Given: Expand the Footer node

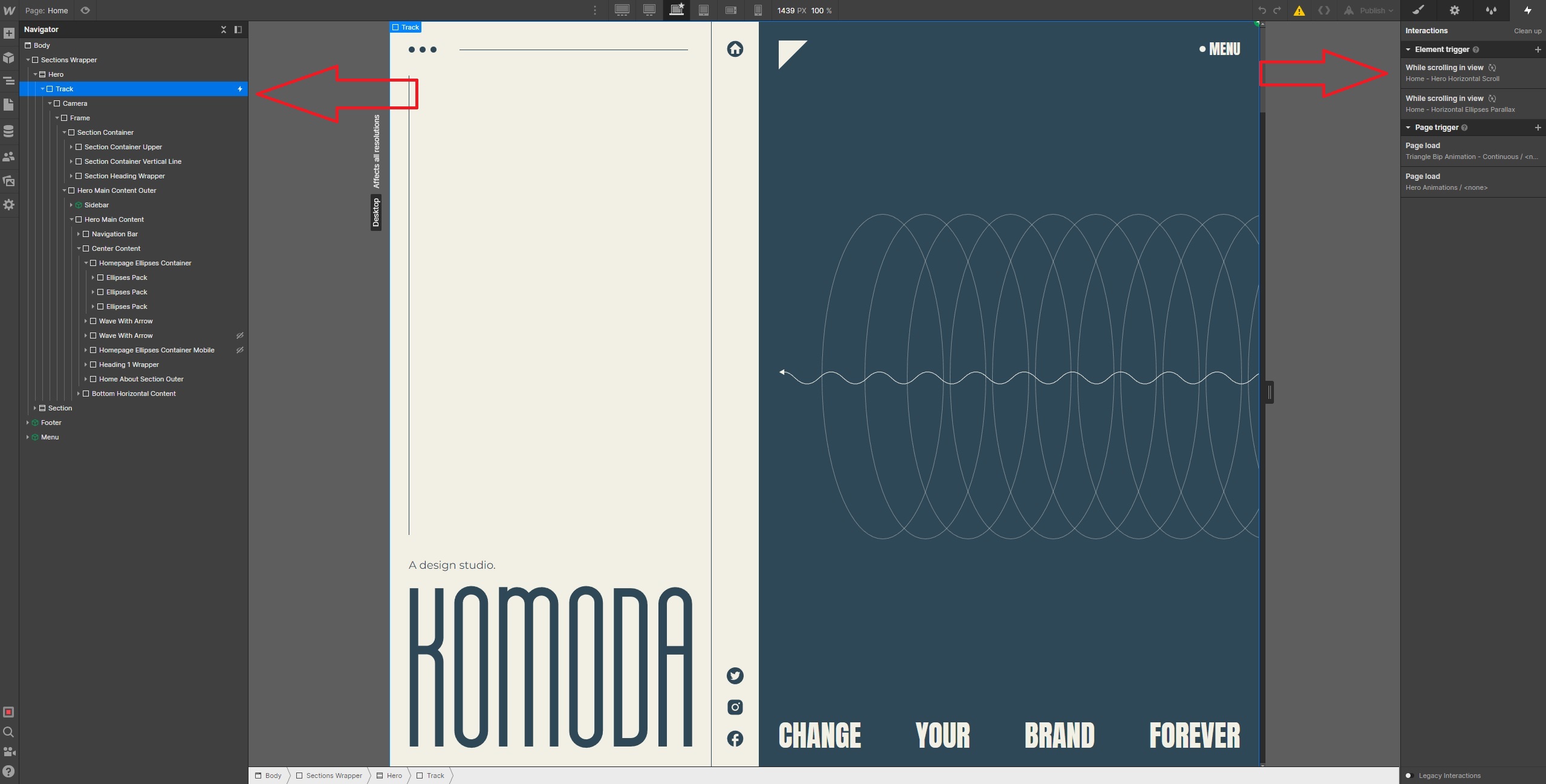Looking at the screenshot, I should pyautogui.click(x=27, y=423).
